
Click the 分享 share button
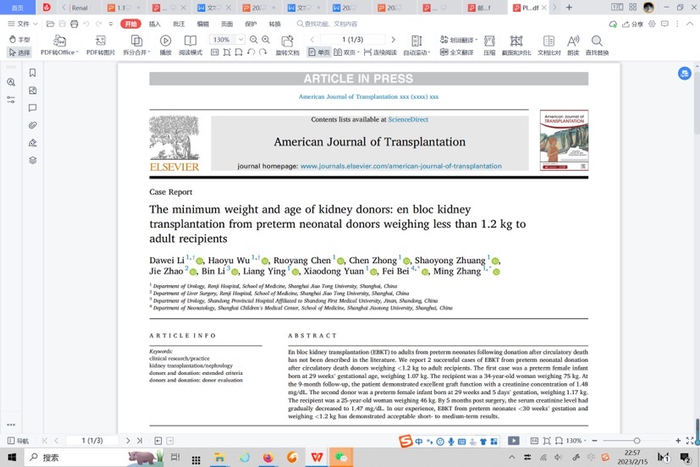(x=633, y=24)
